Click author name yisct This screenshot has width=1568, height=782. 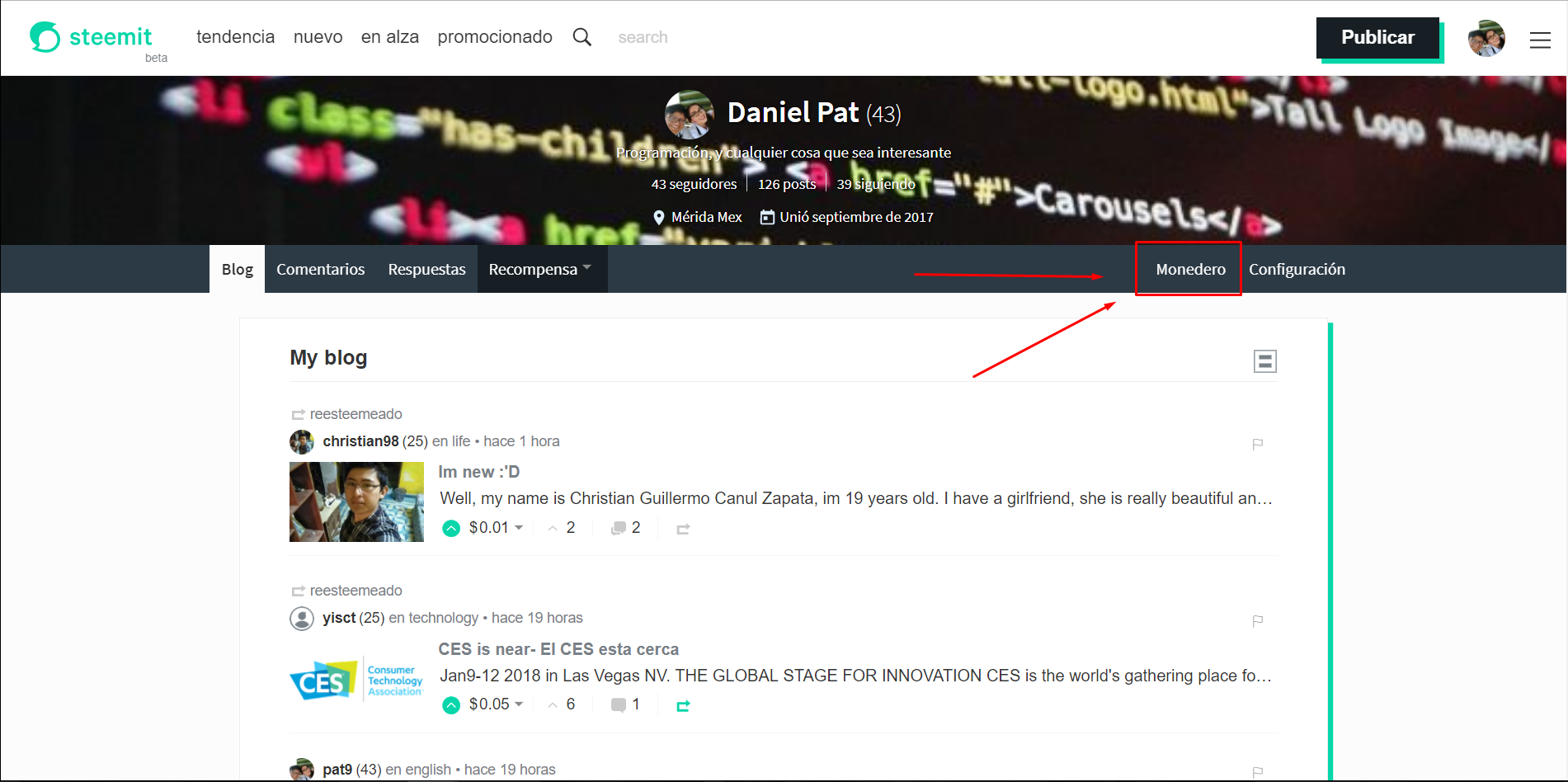pyautogui.click(x=339, y=618)
